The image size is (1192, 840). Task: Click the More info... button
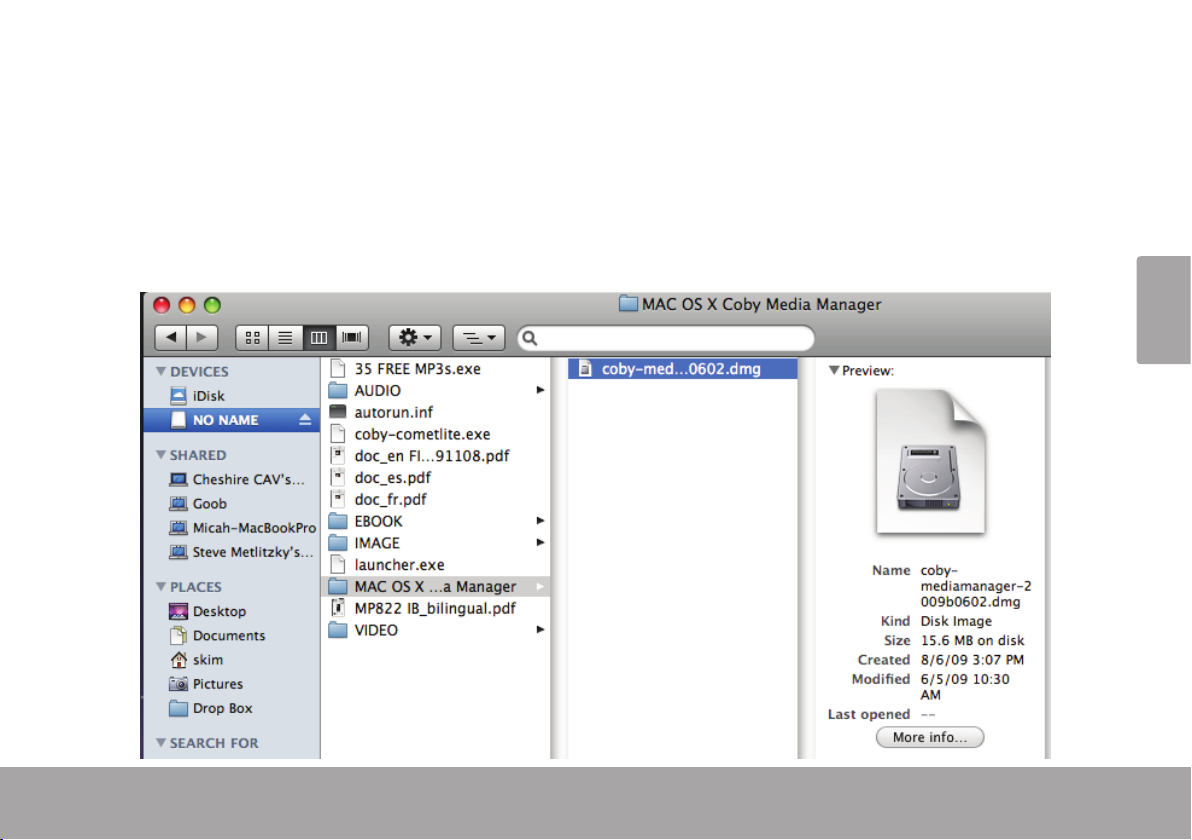(930, 737)
